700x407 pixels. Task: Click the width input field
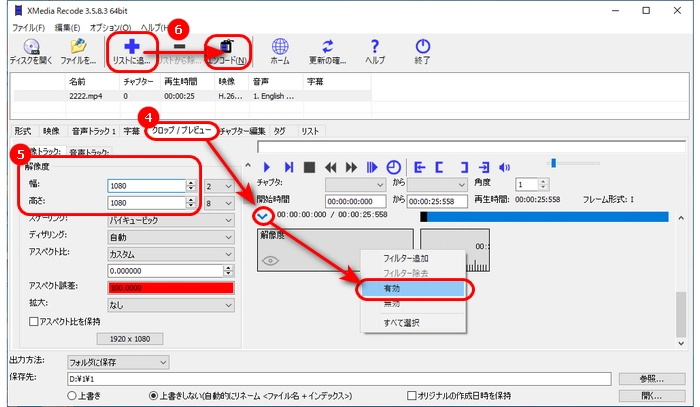coord(145,185)
